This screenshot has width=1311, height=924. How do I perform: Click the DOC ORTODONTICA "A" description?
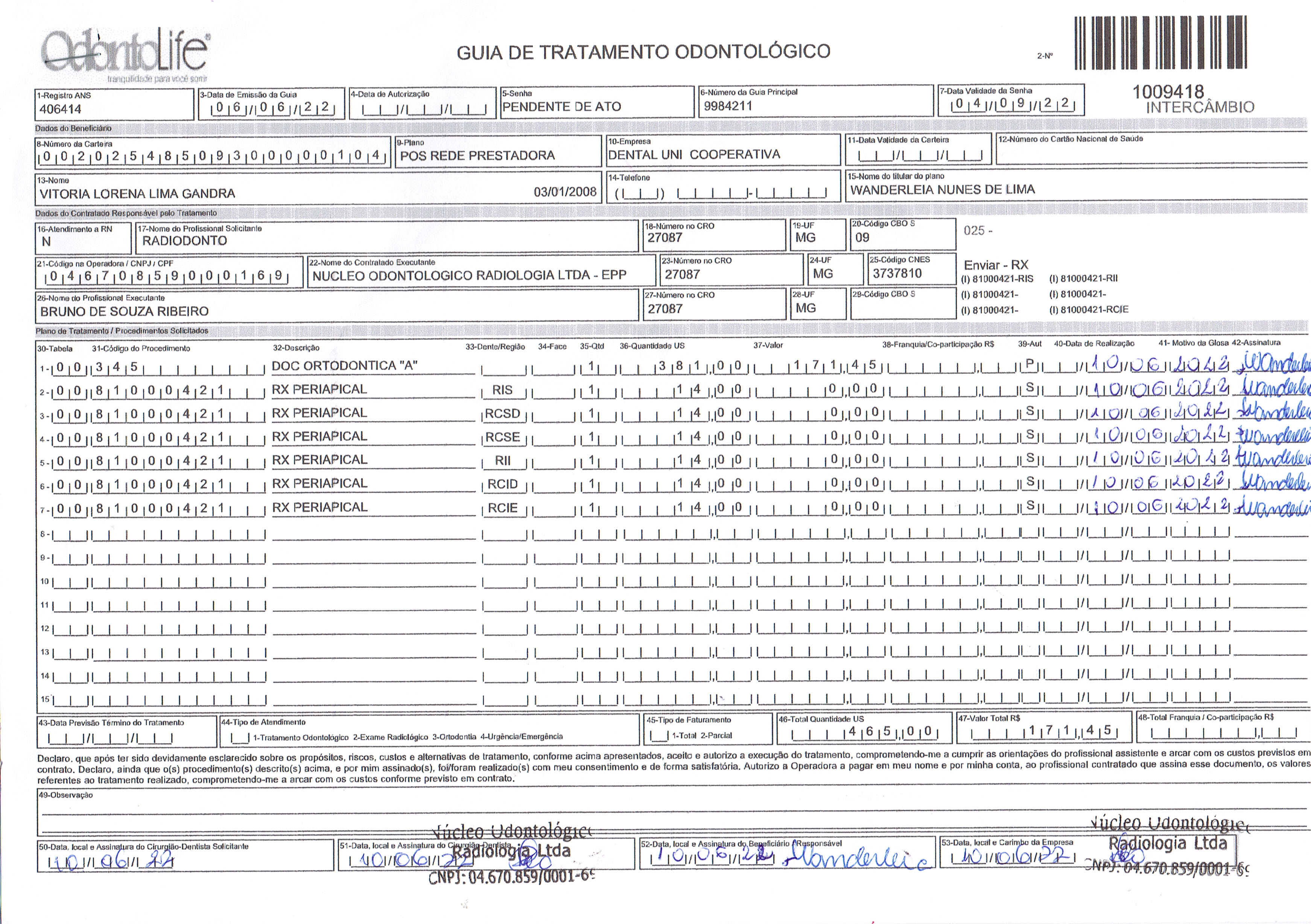click(x=344, y=366)
